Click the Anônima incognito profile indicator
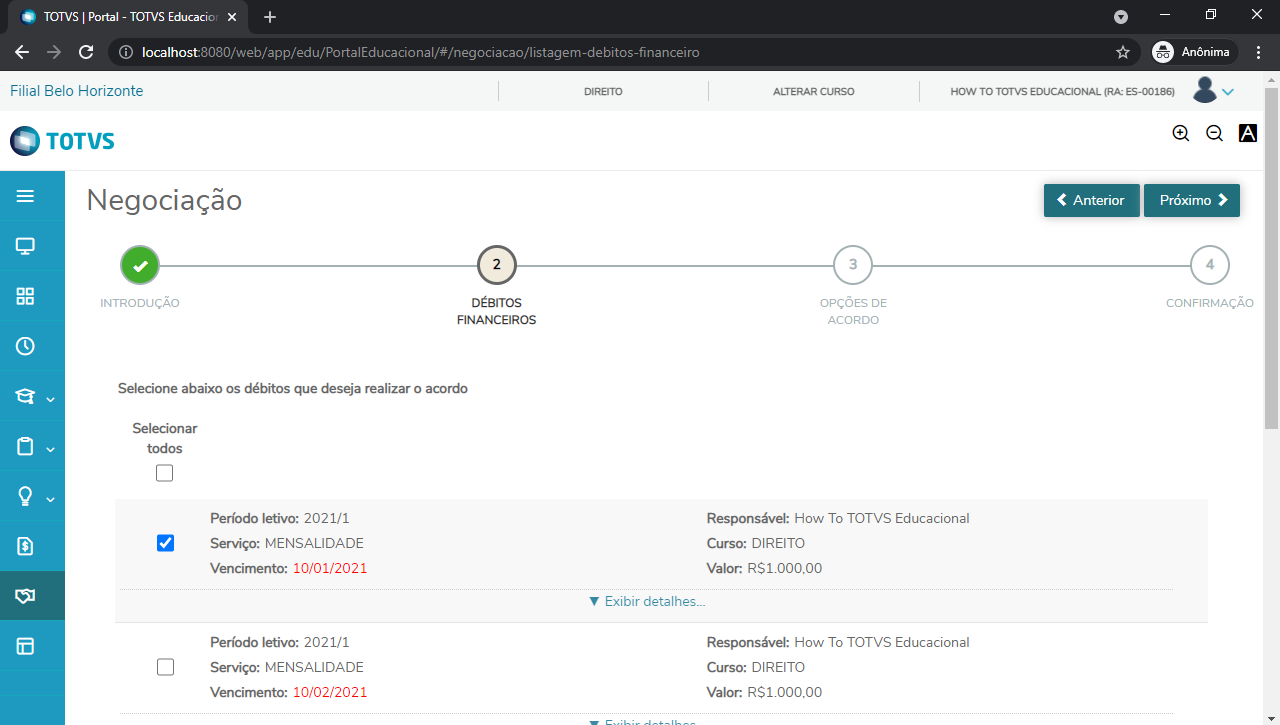The width and height of the screenshot is (1280, 725). pyautogui.click(x=1194, y=52)
